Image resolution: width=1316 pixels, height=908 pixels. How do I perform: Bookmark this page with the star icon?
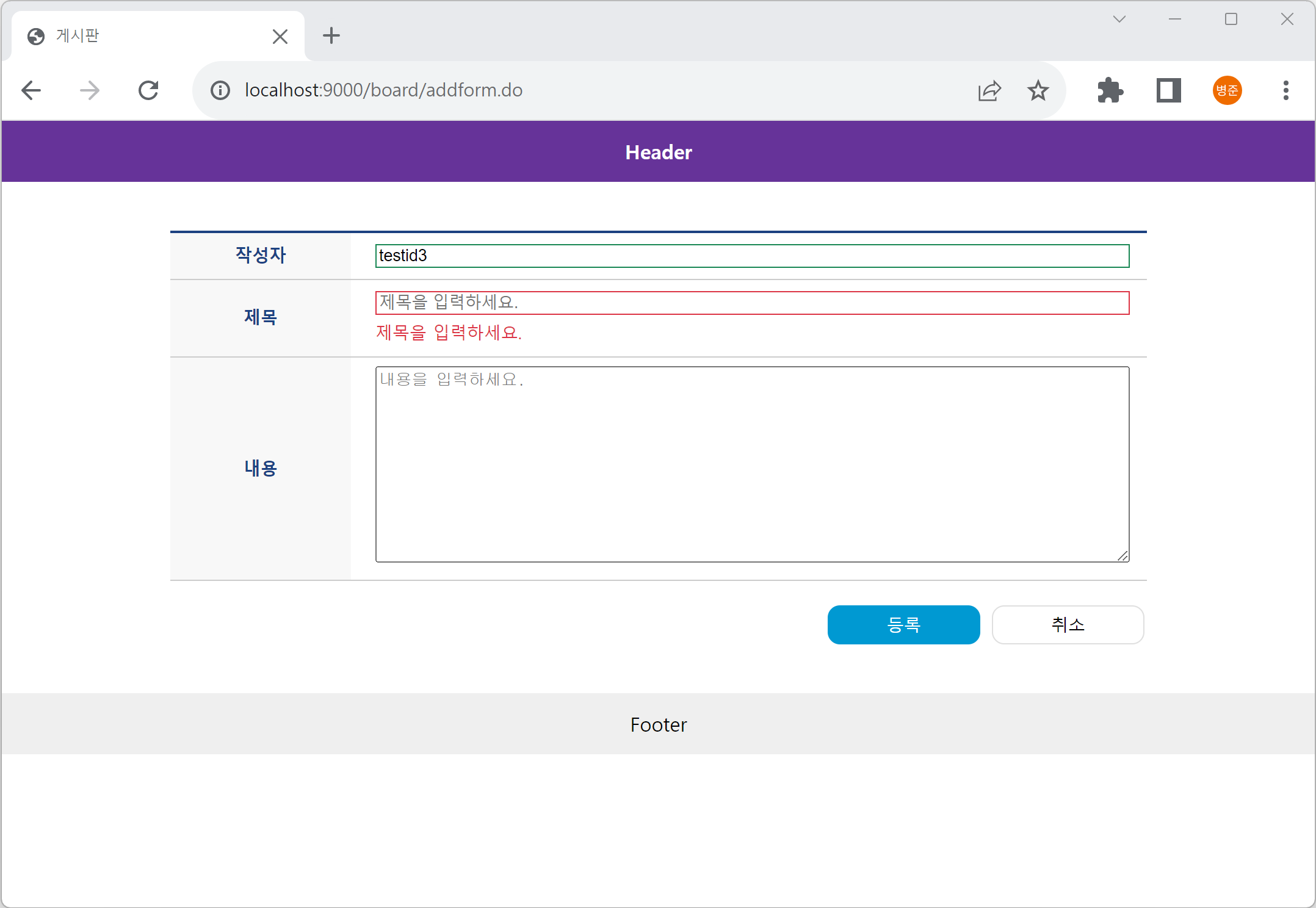click(x=1038, y=91)
